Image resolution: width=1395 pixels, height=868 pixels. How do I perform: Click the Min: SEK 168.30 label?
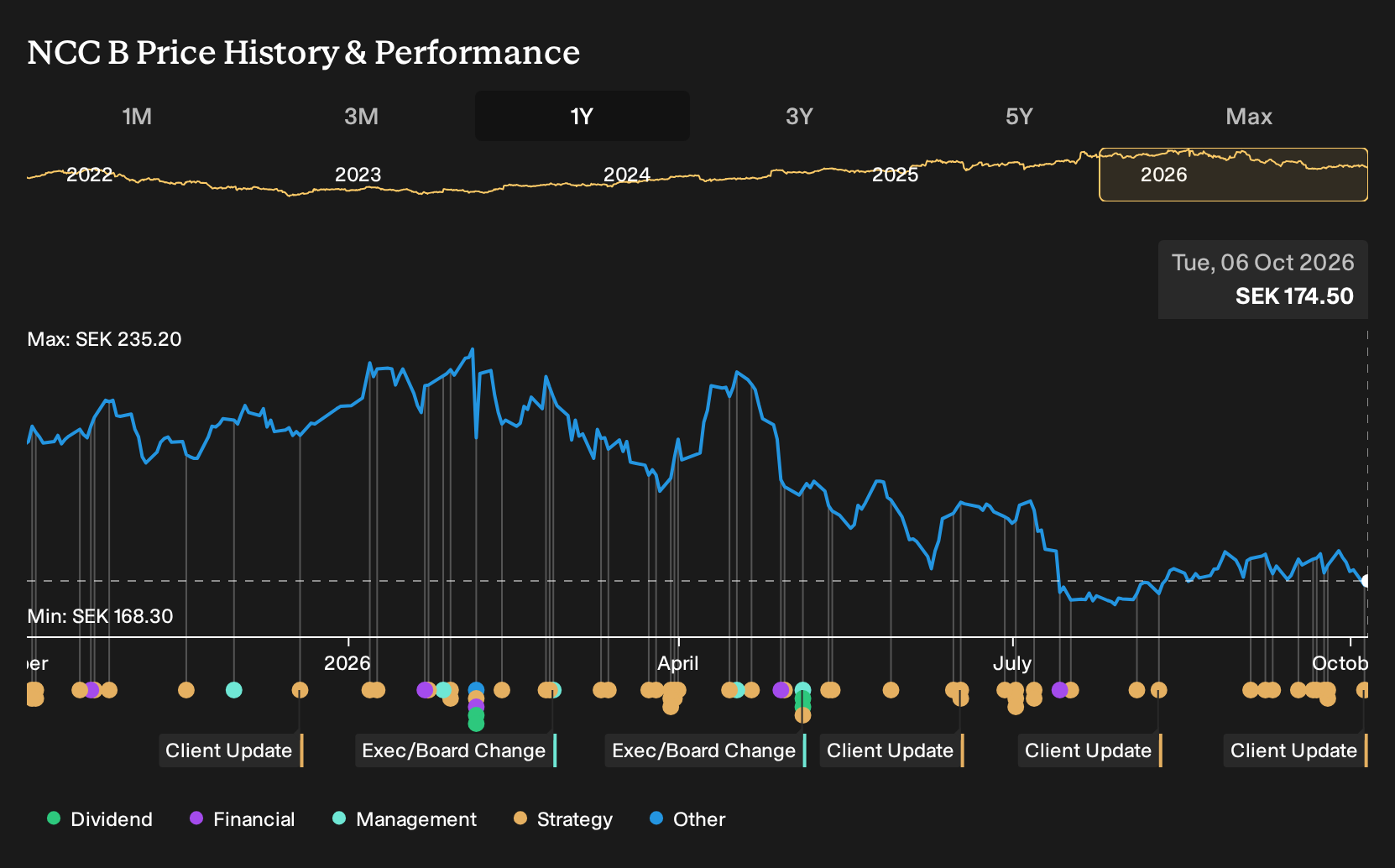tap(101, 616)
